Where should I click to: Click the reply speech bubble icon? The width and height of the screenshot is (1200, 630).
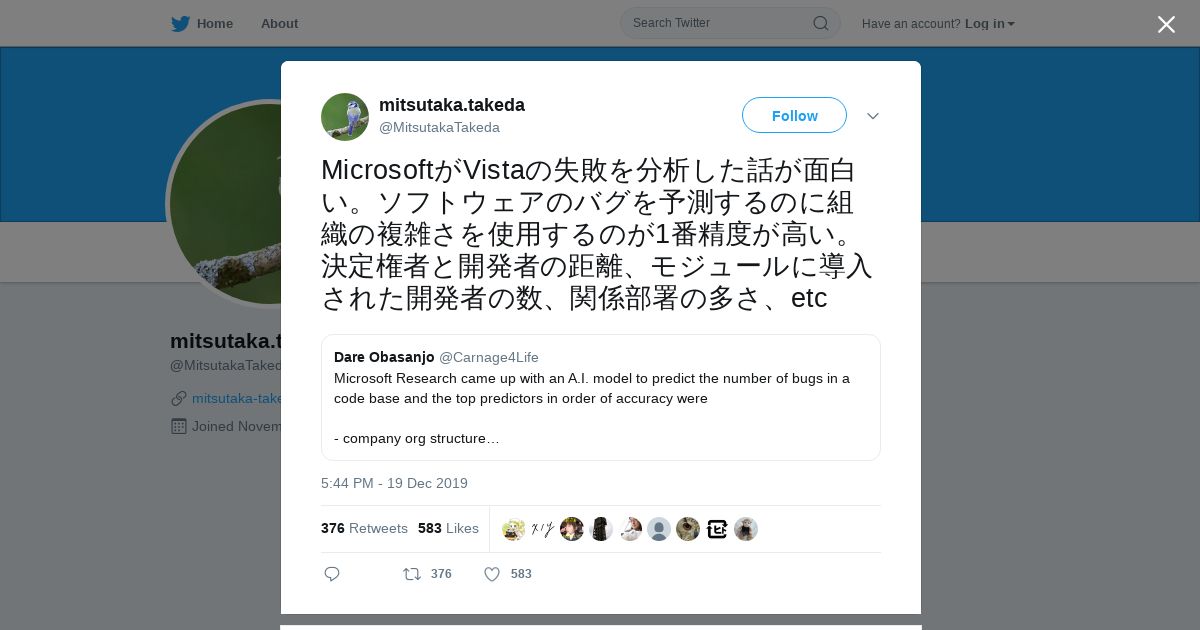[332, 574]
